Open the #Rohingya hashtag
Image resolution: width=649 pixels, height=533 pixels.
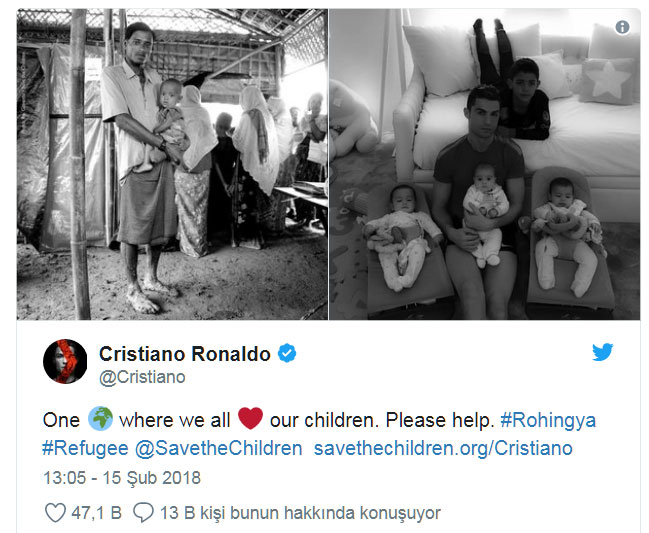(548, 420)
